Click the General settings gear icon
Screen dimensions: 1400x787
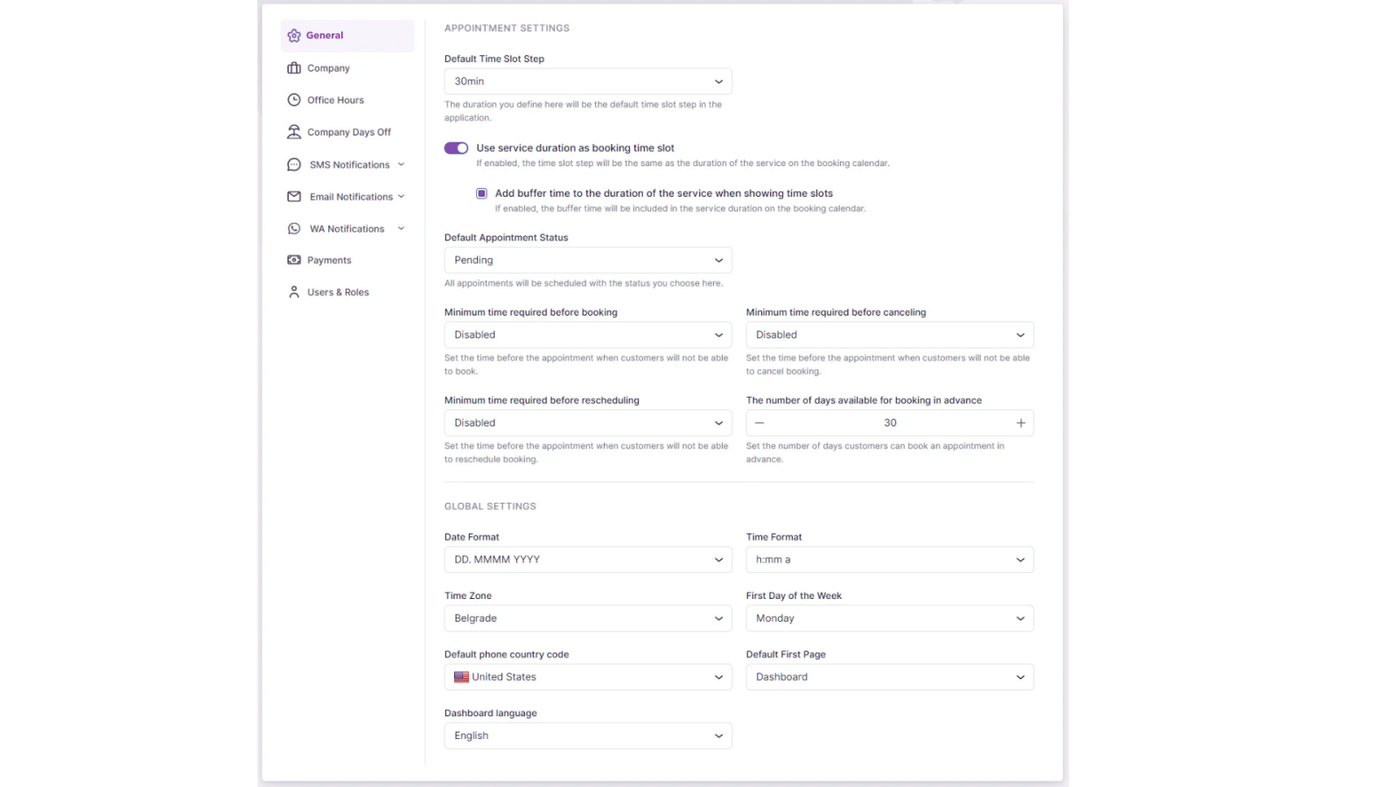click(x=294, y=36)
